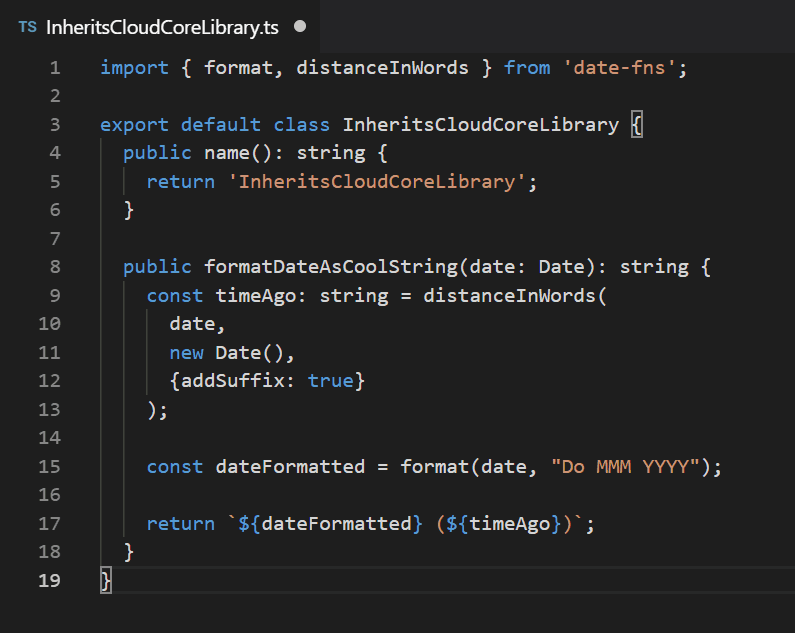The height and width of the screenshot is (633, 795).
Task: Click line number 8 in gutter
Action: (x=55, y=267)
